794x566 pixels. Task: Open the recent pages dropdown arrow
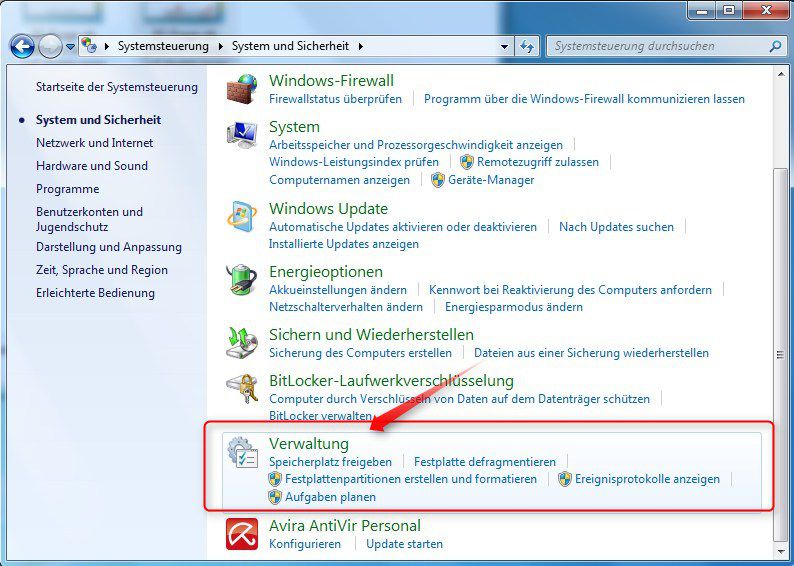point(70,47)
